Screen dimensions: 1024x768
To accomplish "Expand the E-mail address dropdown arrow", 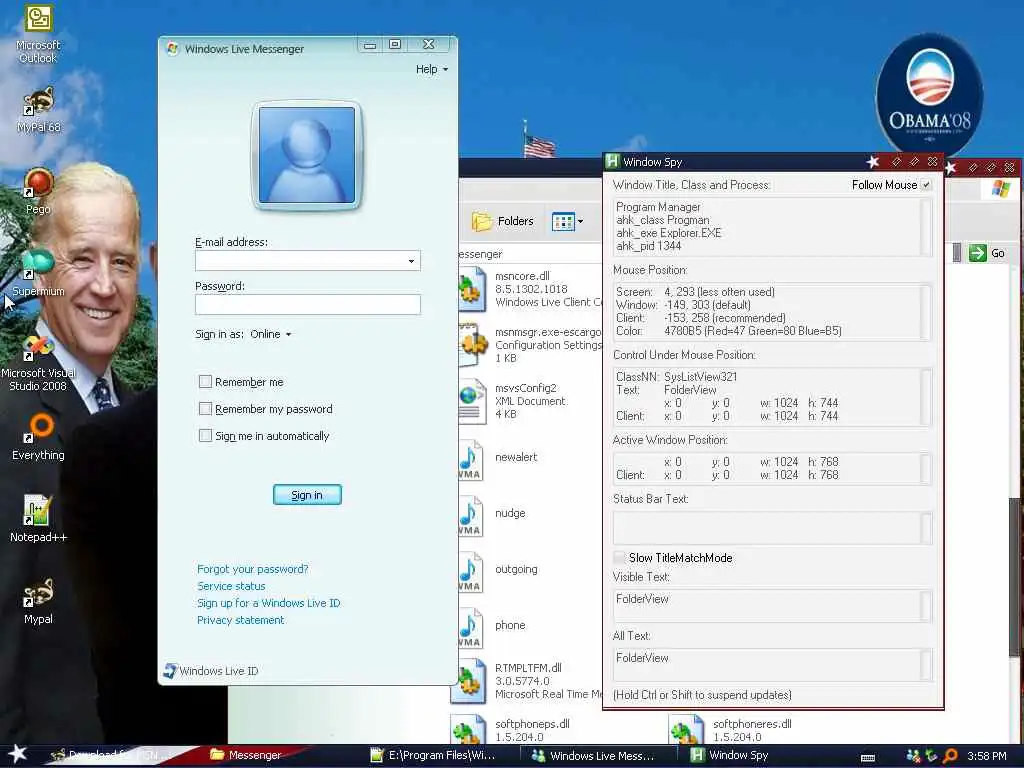I will [411, 261].
